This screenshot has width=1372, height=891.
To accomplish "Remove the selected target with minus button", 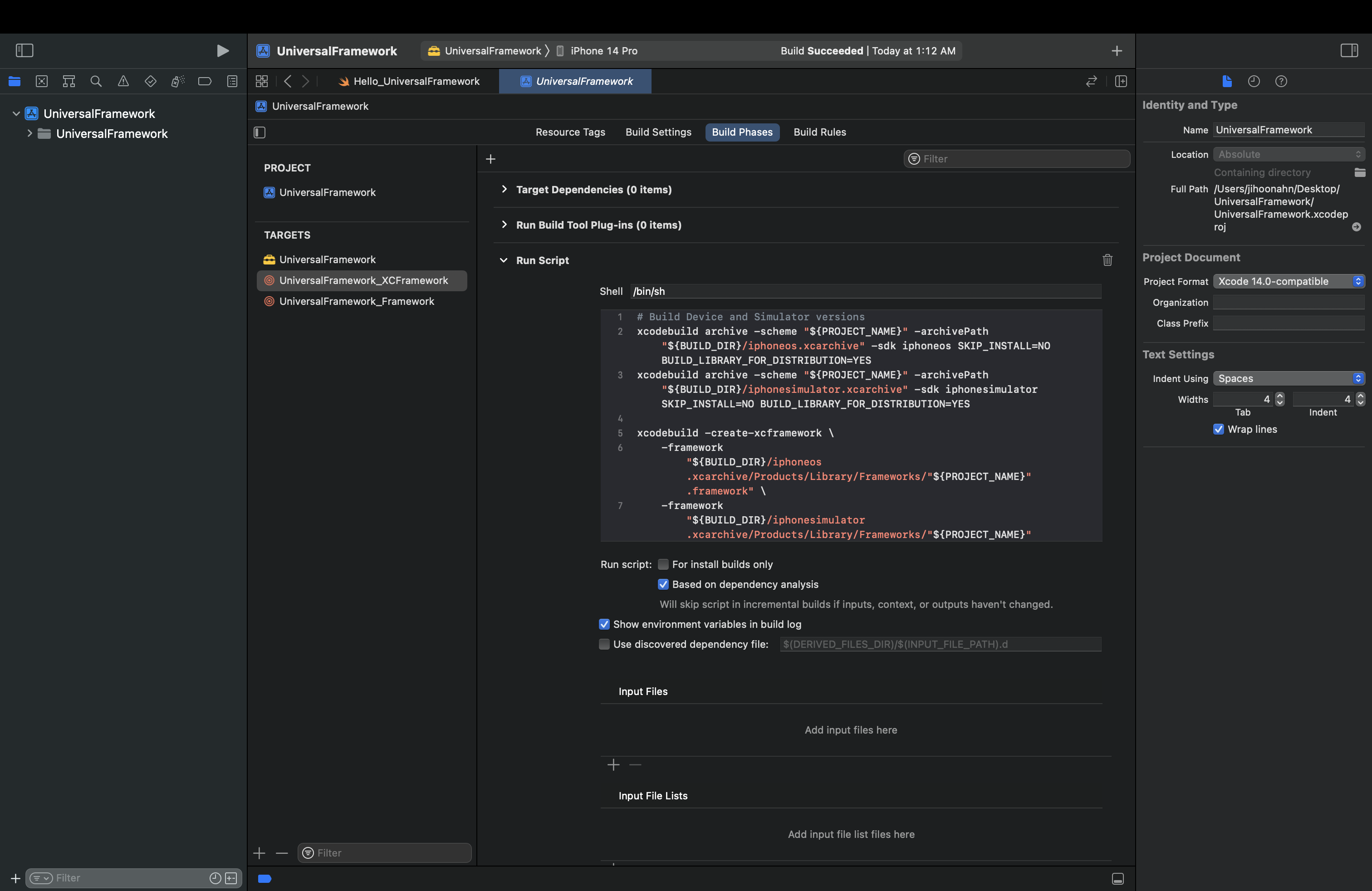I will (281, 853).
